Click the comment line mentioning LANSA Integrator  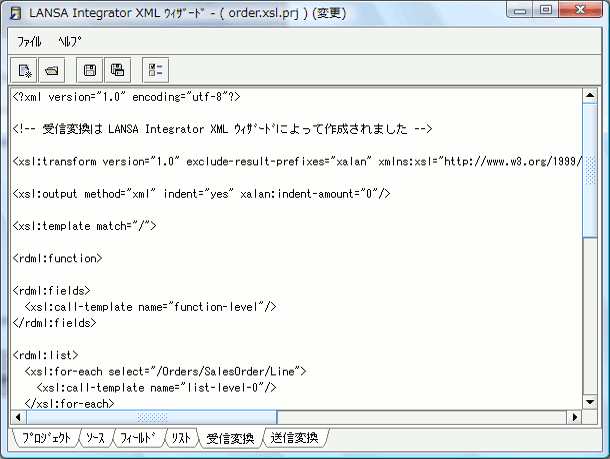tap(222, 129)
